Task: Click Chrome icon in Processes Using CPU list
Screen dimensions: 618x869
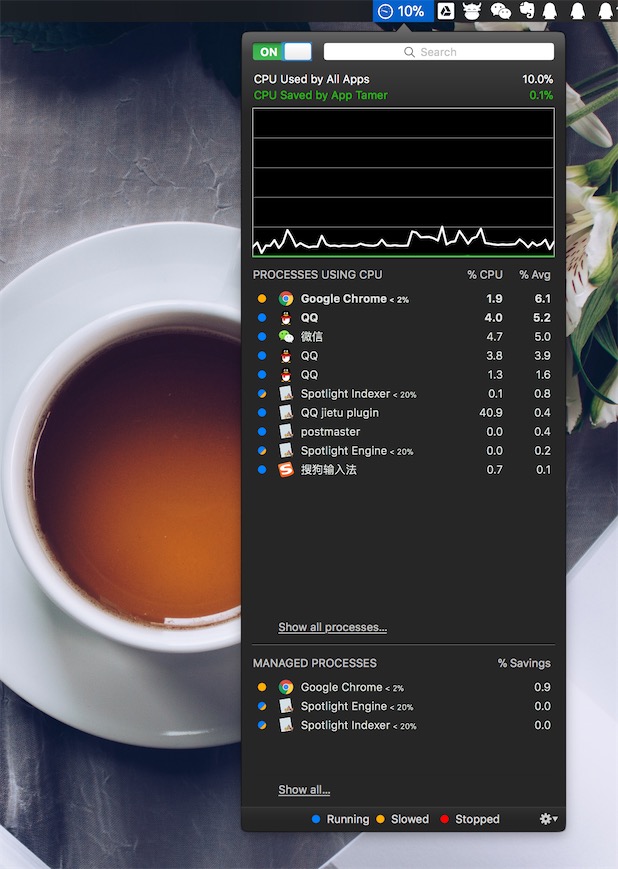Action: (285, 299)
